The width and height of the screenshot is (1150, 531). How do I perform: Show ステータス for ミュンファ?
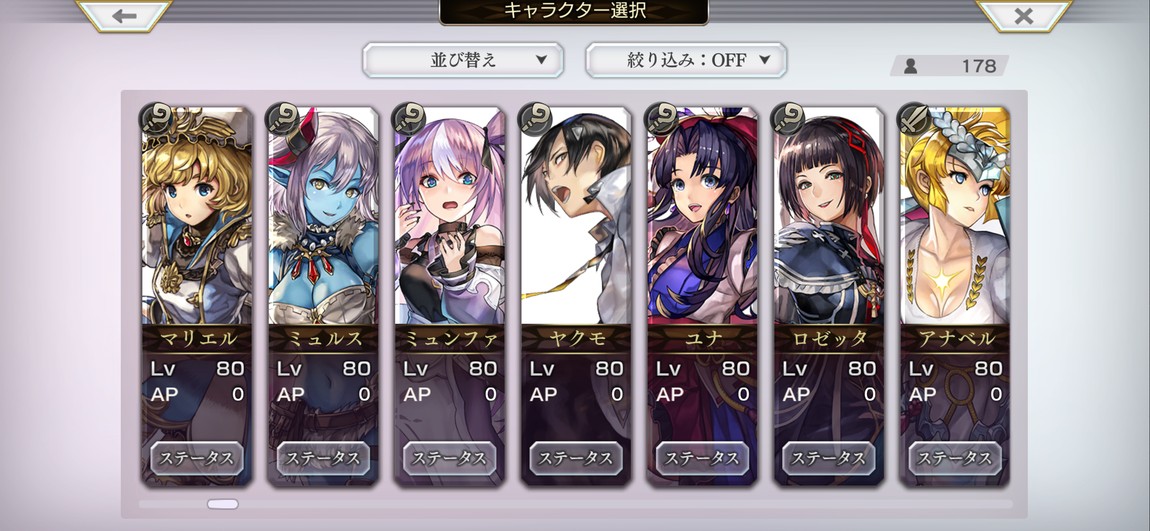pyautogui.click(x=450, y=458)
